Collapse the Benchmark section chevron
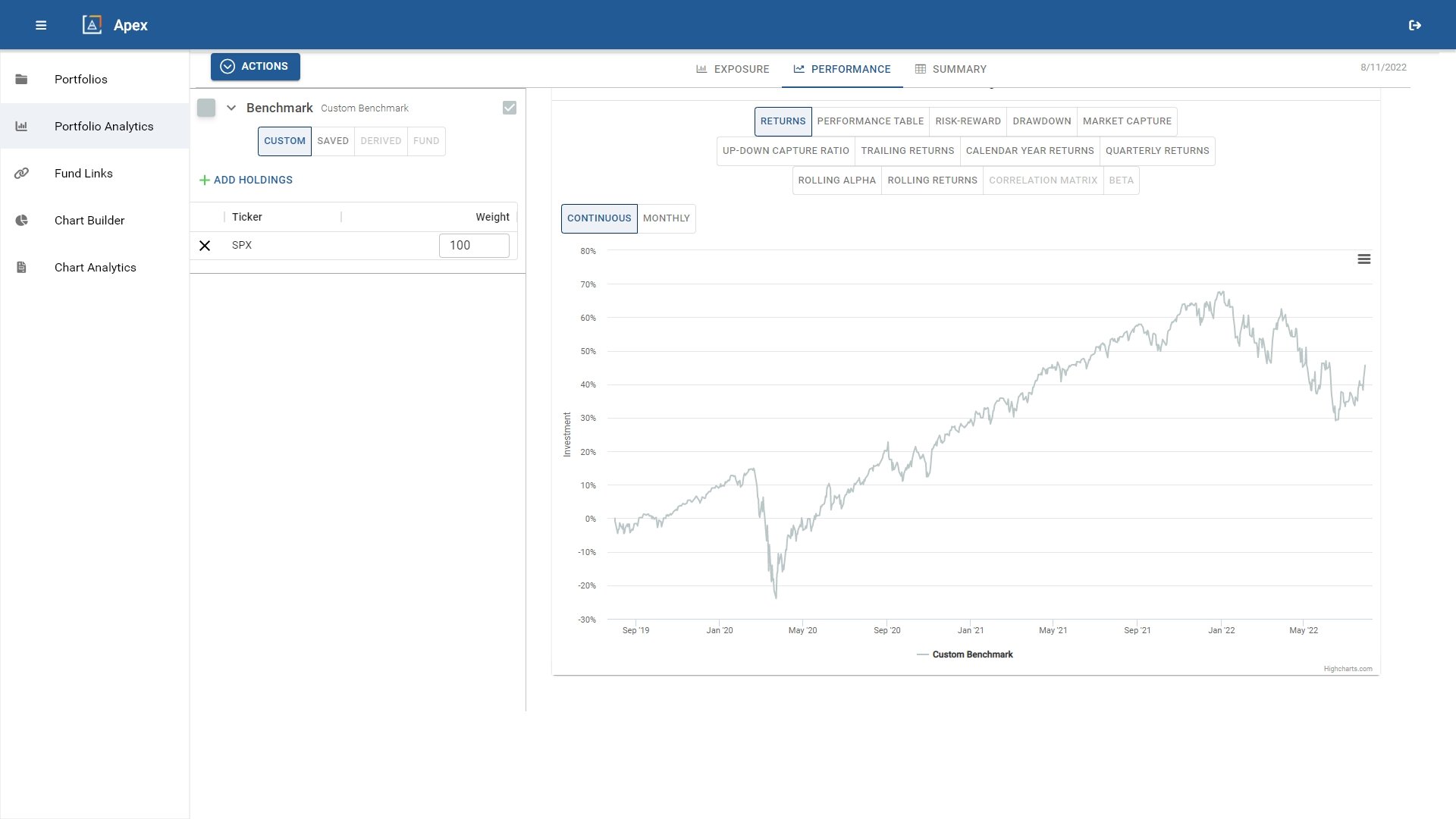The height and width of the screenshot is (819, 1456). tap(231, 108)
